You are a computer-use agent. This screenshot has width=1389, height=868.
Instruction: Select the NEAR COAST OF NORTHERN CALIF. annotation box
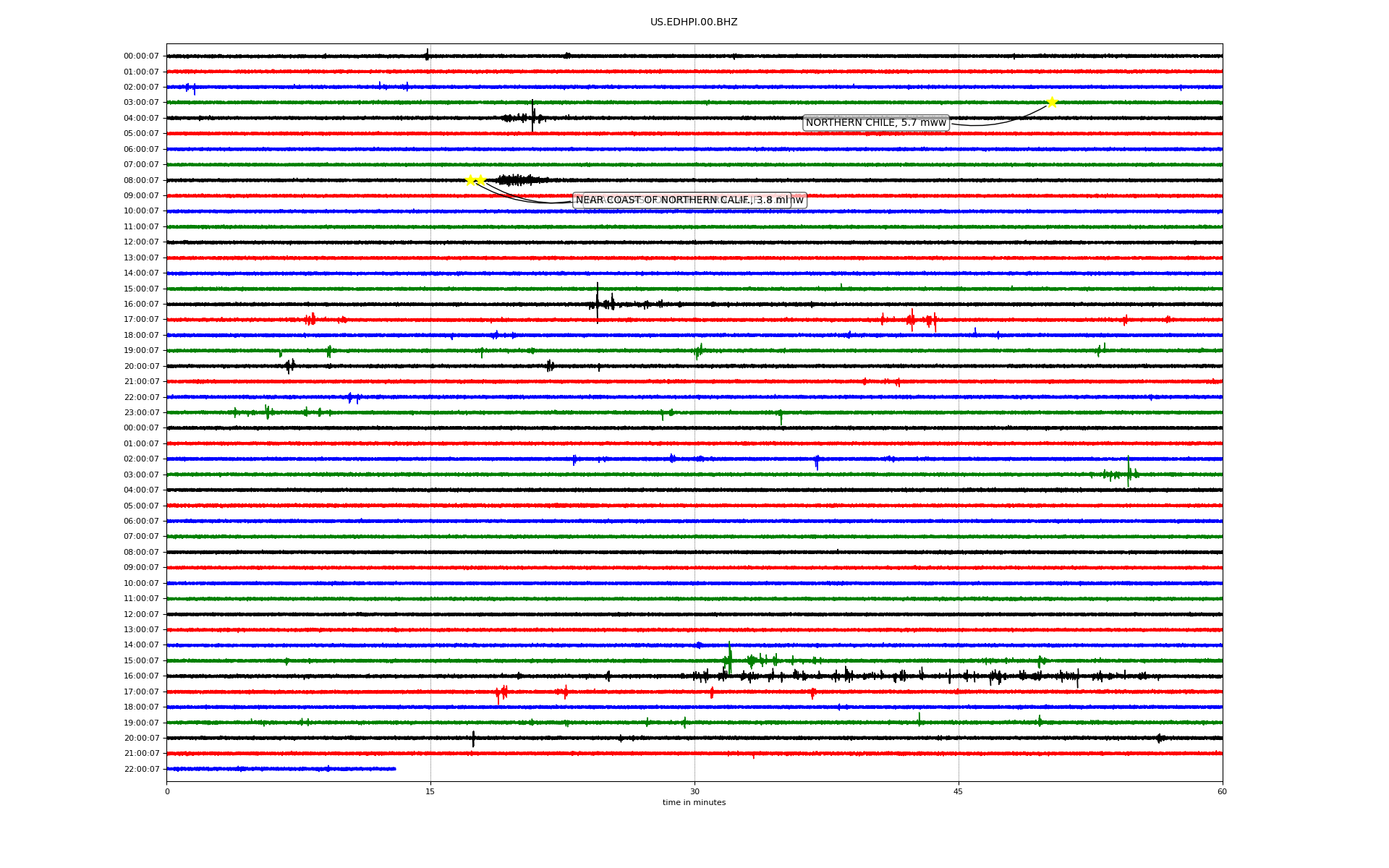coord(682,200)
